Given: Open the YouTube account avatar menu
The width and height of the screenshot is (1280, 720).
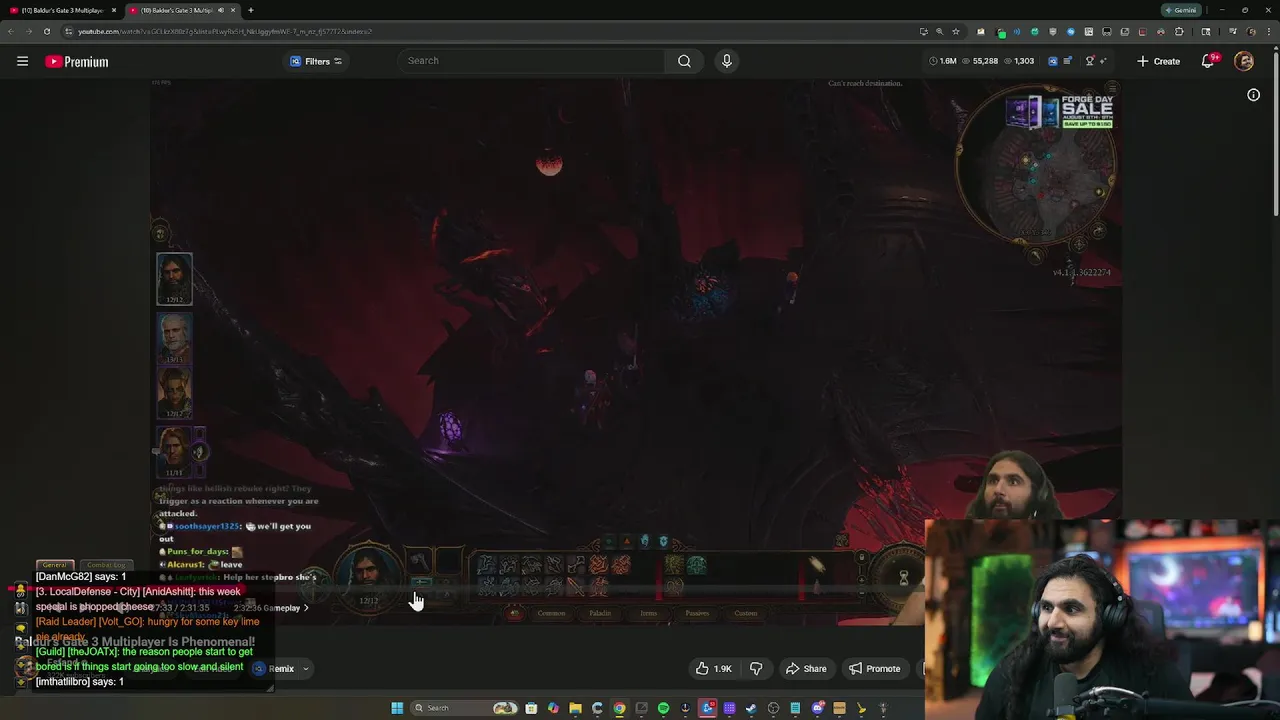Looking at the screenshot, I should [x=1244, y=61].
